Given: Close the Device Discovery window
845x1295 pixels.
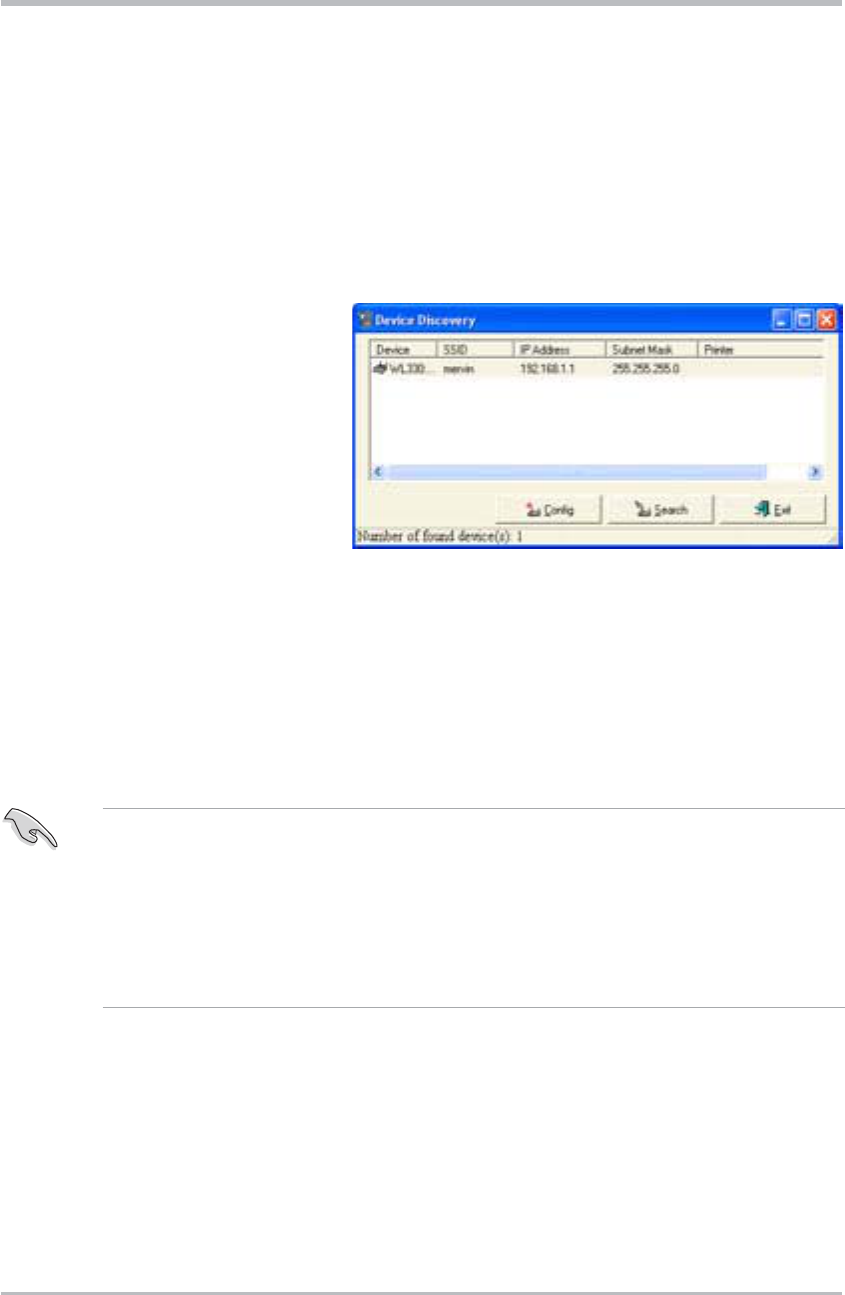Looking at the screenshot, I should point(826,321).
